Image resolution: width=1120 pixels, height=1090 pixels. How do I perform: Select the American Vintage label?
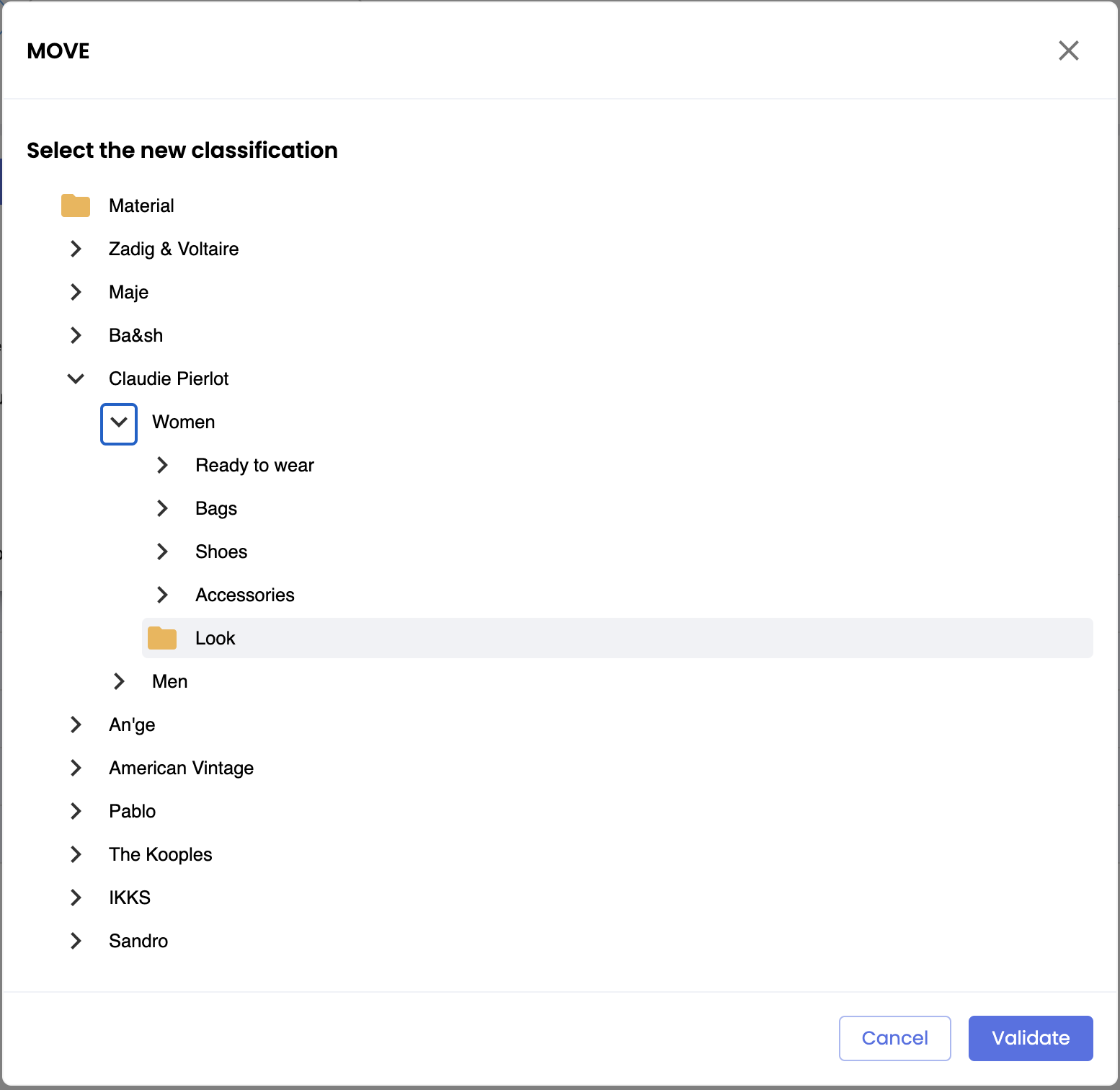tap(182, 768)
